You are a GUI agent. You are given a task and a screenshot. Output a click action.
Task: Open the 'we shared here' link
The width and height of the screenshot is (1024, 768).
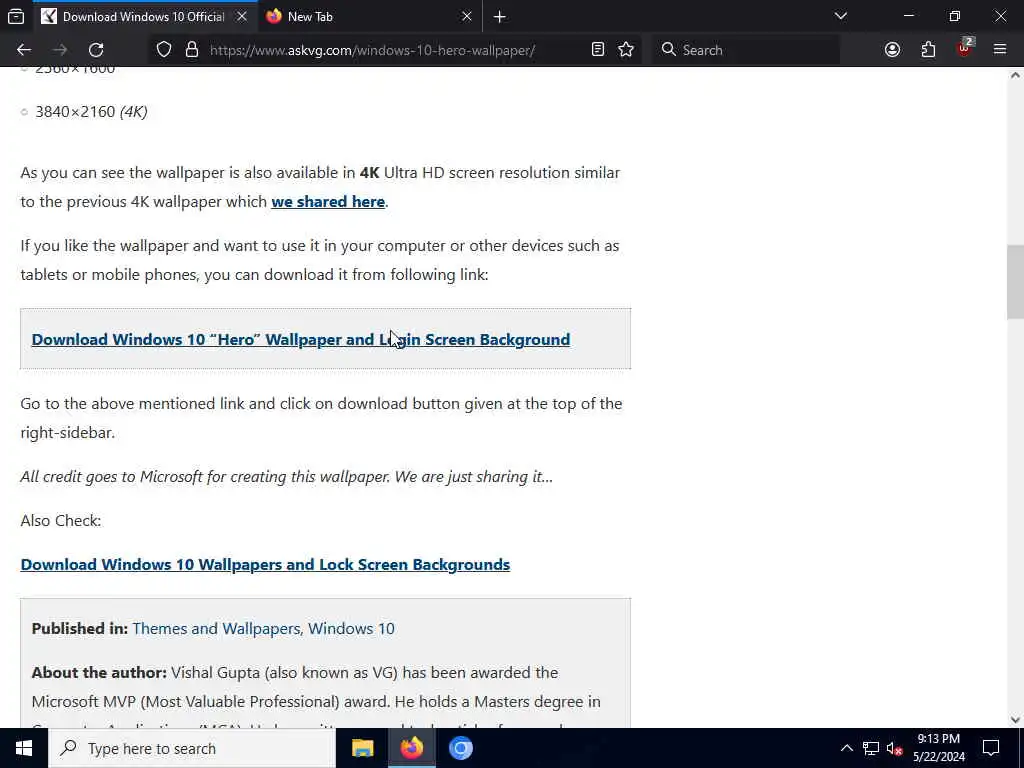[328, 202]
